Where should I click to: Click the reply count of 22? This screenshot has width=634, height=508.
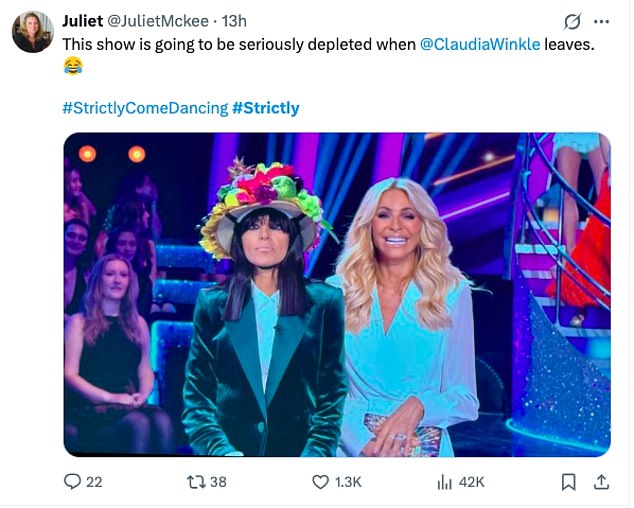coord(94,482)
